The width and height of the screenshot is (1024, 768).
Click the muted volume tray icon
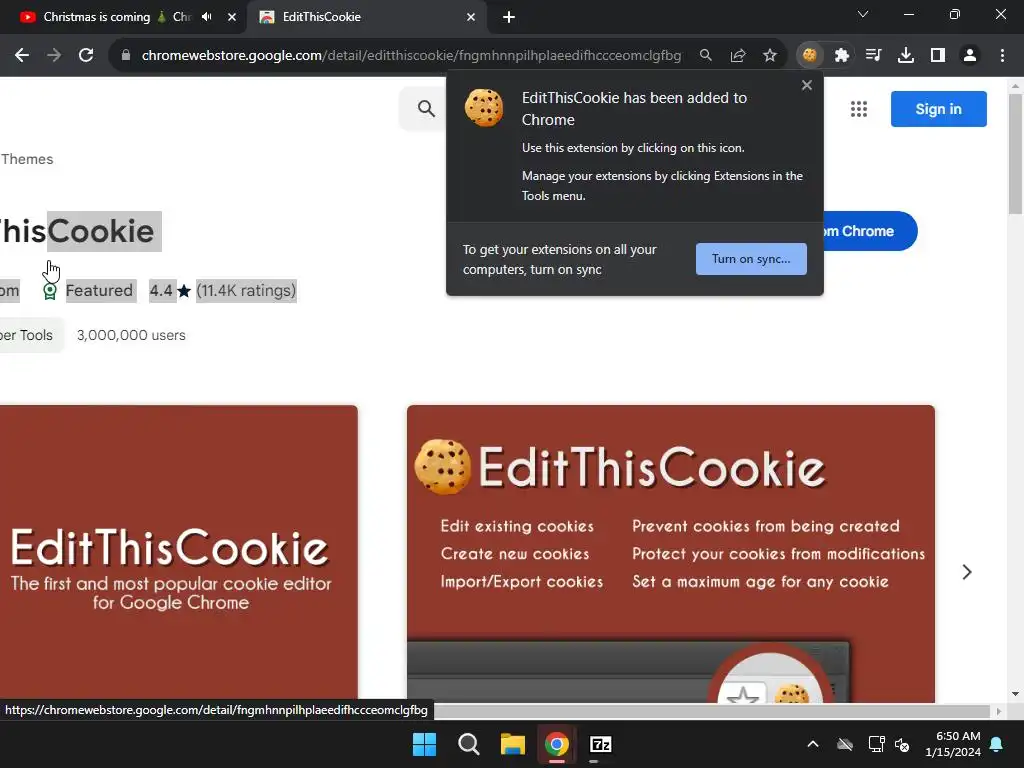(902, 744)
